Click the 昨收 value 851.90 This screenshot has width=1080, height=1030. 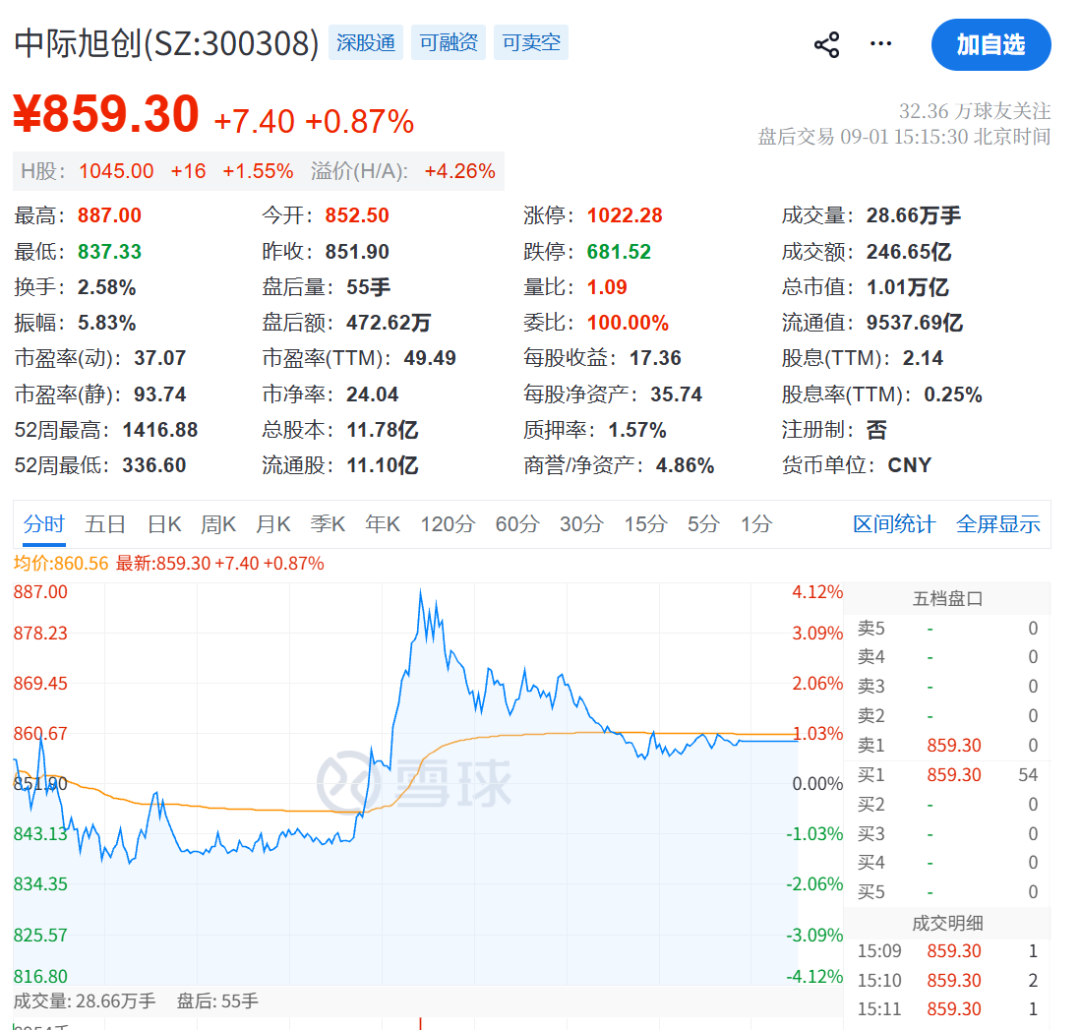tap(357, 251)
